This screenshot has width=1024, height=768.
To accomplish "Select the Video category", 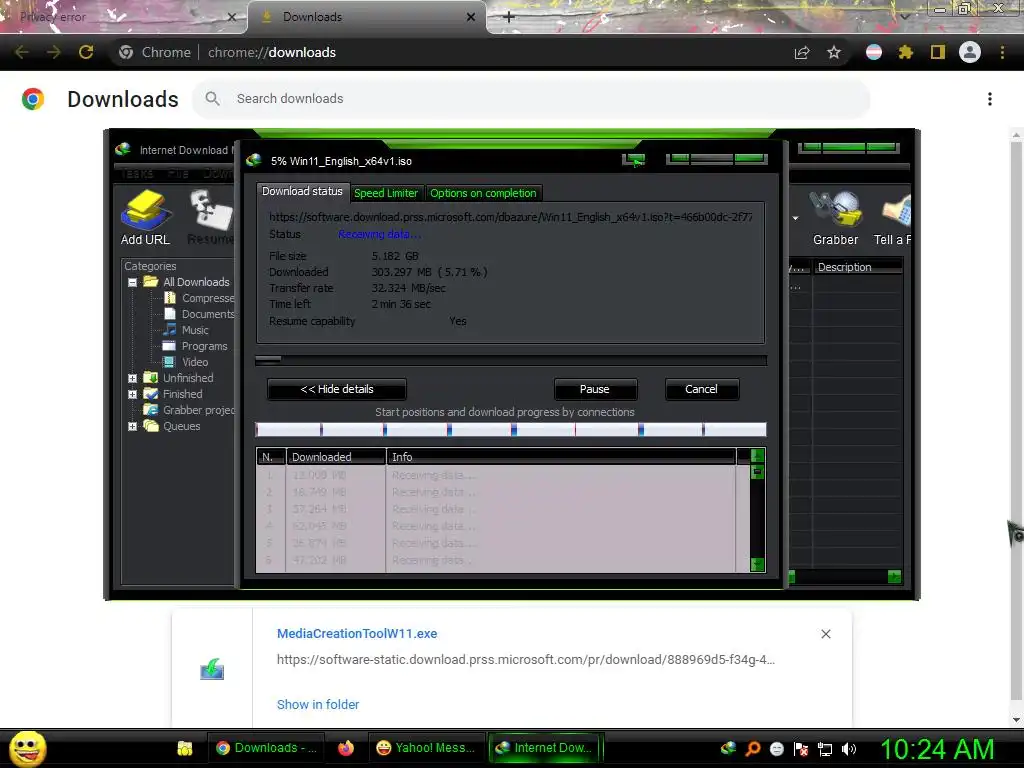I will point(187,362).
